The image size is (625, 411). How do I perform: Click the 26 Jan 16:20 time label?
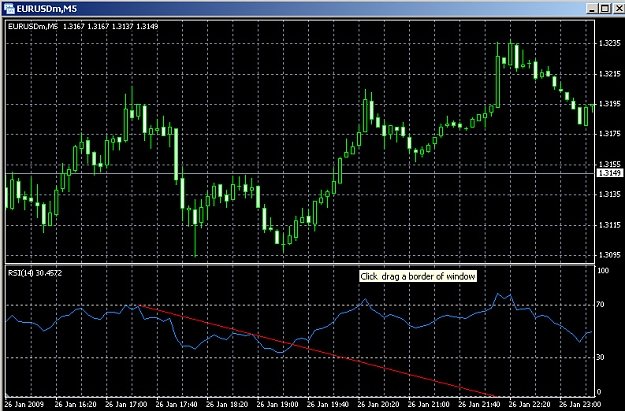[76, 404]
